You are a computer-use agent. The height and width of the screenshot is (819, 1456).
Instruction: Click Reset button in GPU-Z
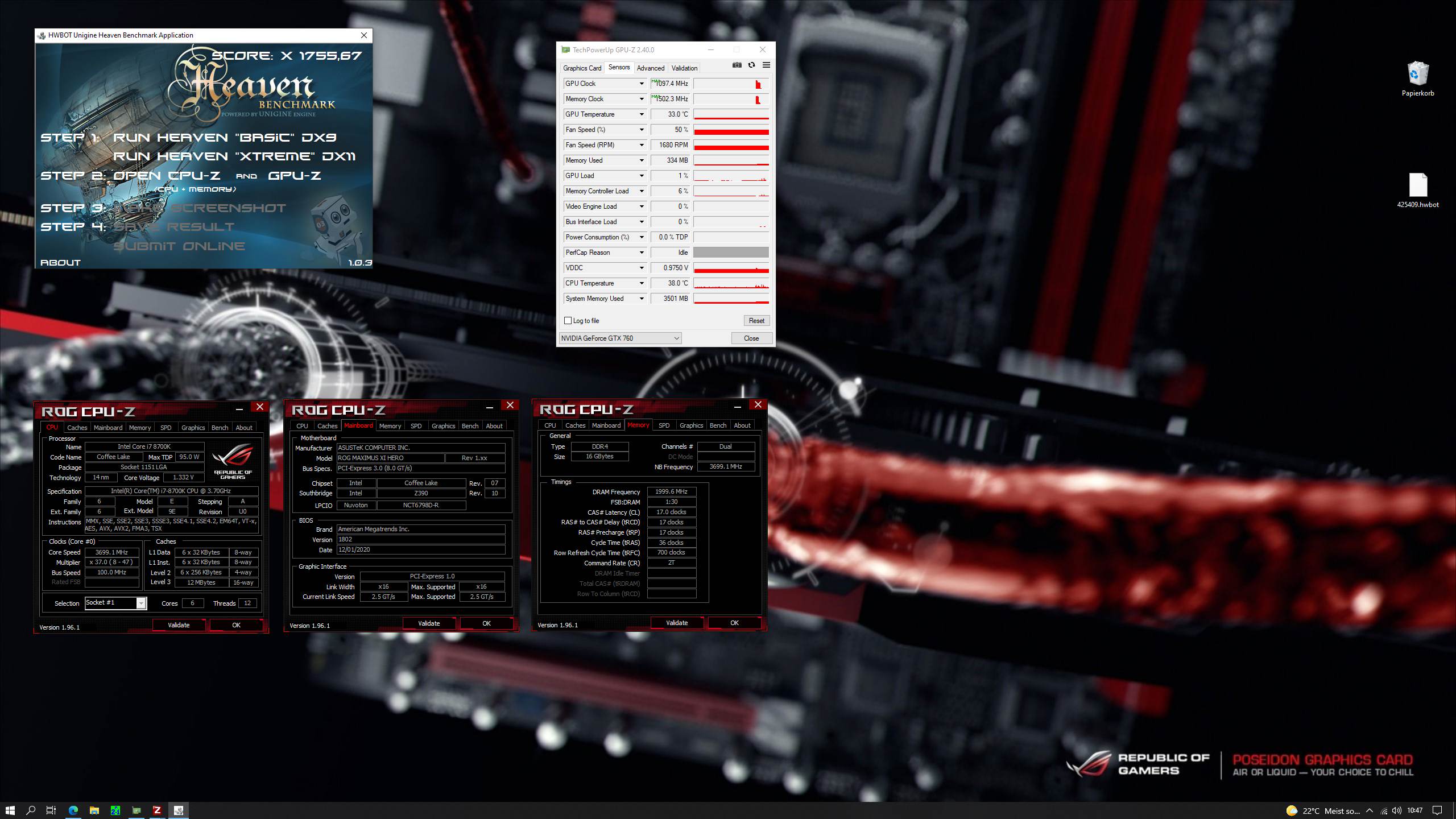click(756, 321)
